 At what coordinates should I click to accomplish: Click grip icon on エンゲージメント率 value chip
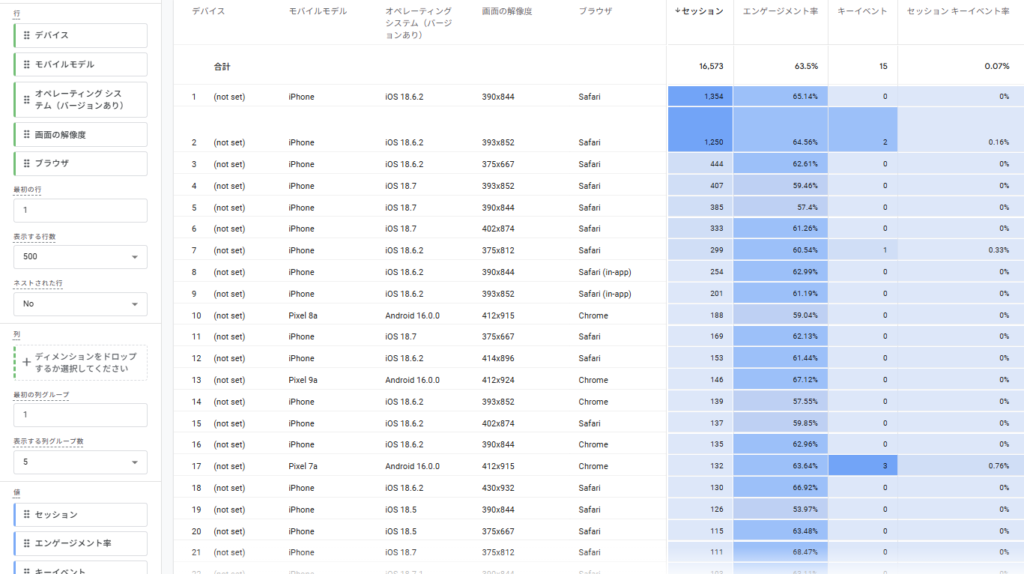(27, 544)
